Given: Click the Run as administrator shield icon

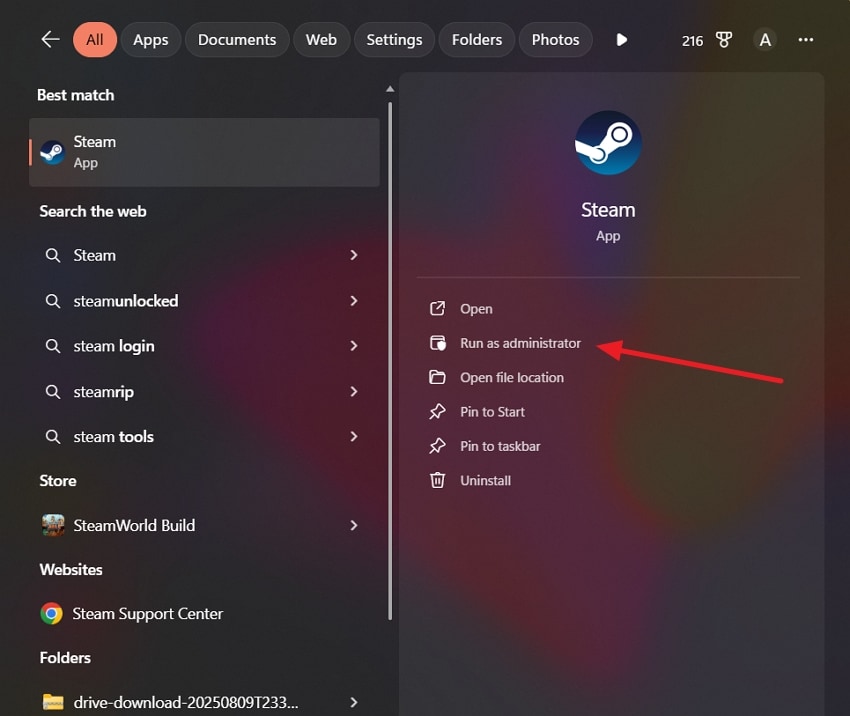Looking at the screenshot, I should [437, 342].
